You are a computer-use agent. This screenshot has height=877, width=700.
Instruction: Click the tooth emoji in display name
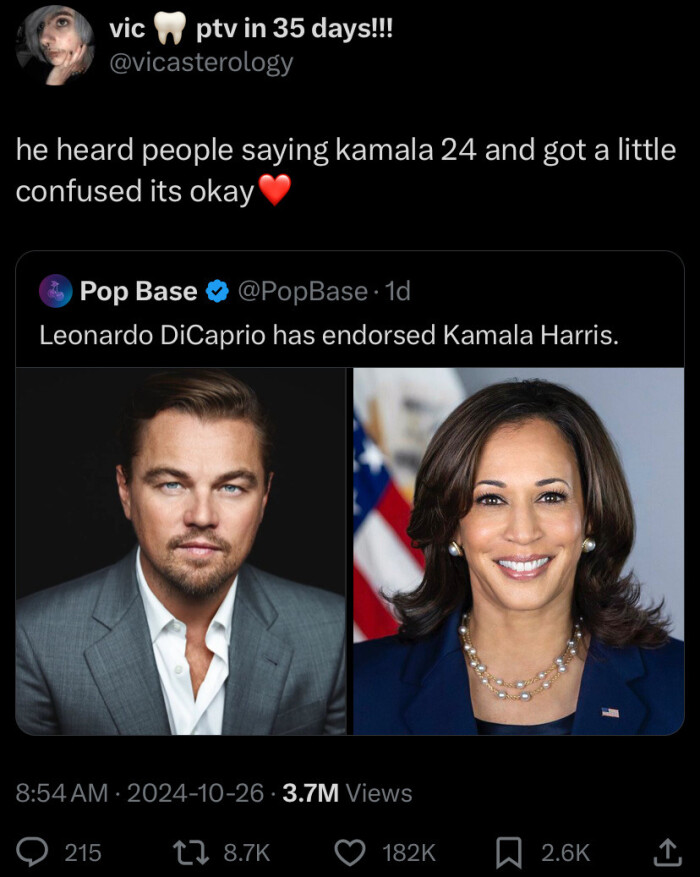click(x=171, y=30)
